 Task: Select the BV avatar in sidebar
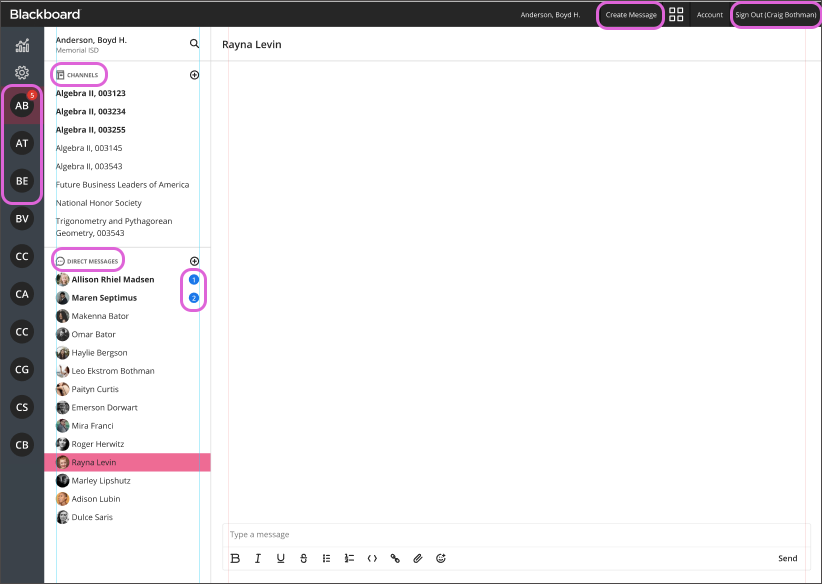pyautogui.click(x=22, y=219)
